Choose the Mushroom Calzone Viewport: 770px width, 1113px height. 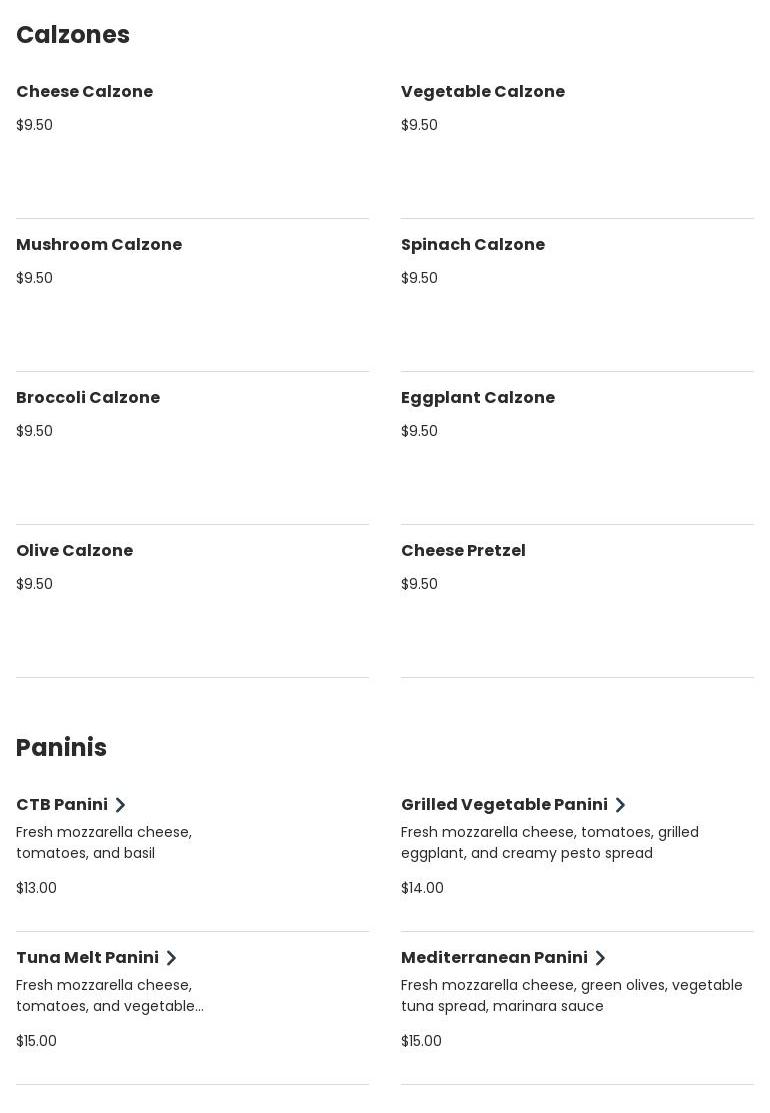(x=99, y=245)
